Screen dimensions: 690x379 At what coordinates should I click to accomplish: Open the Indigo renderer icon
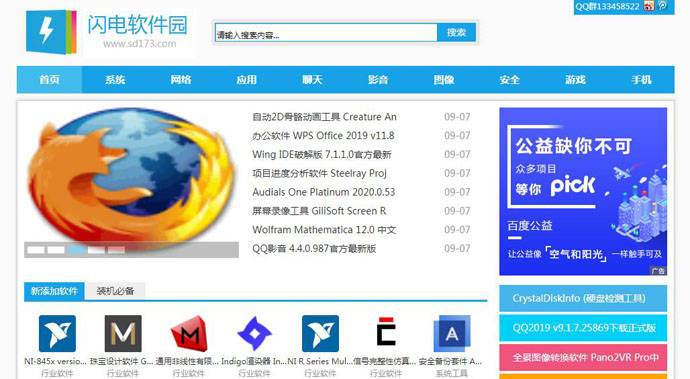click(x=254, y=333)
